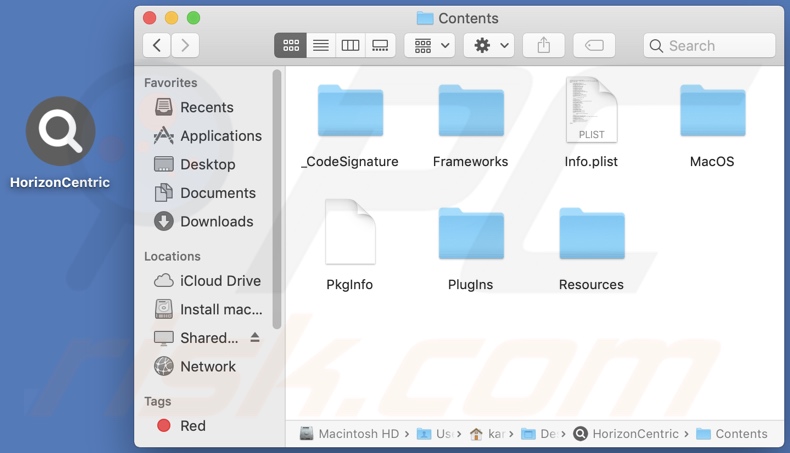Click the Locations section header
The width and height of the screenshot is (790, 453).
(x=172, y=256)
